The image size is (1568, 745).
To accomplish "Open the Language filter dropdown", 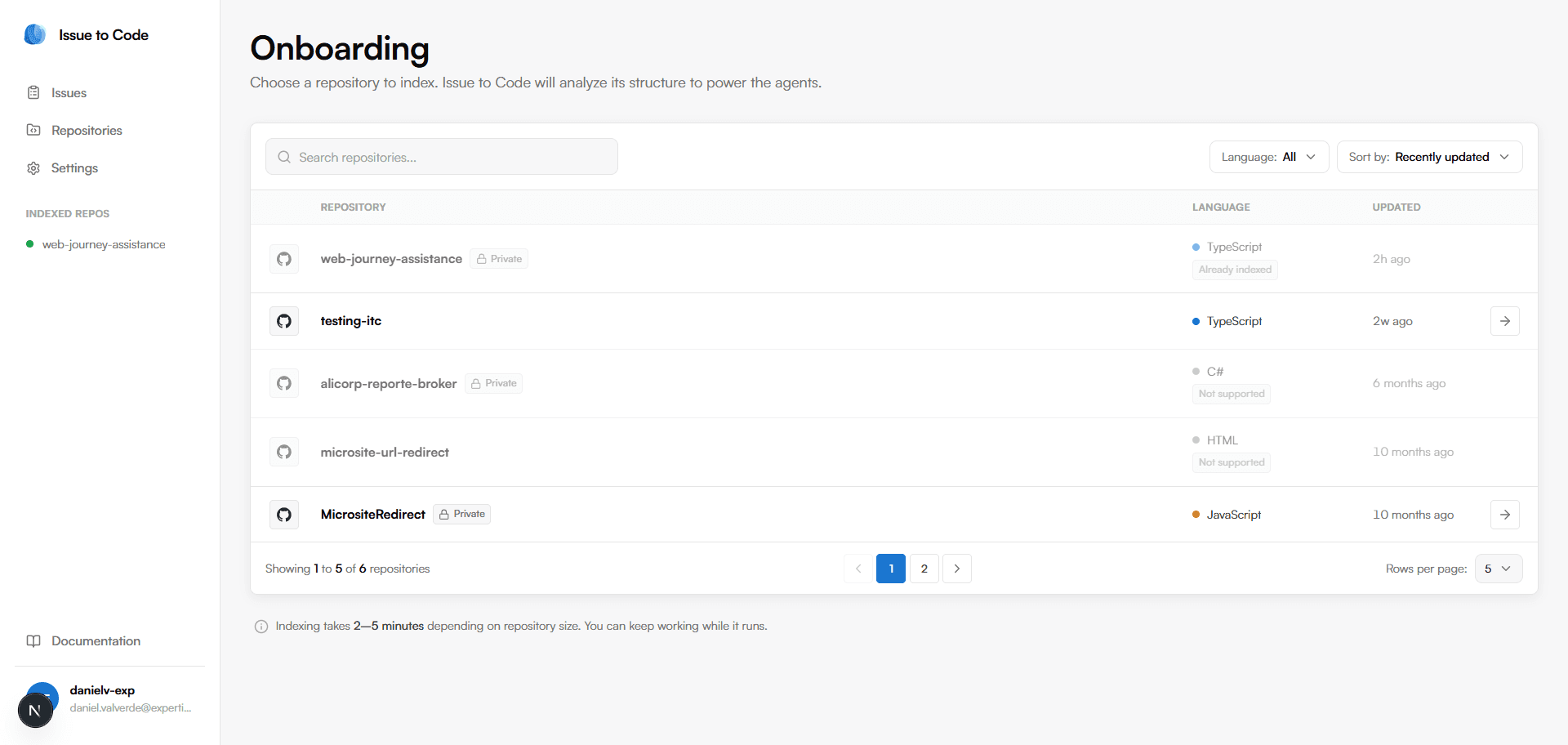I will click(1269, 157).
